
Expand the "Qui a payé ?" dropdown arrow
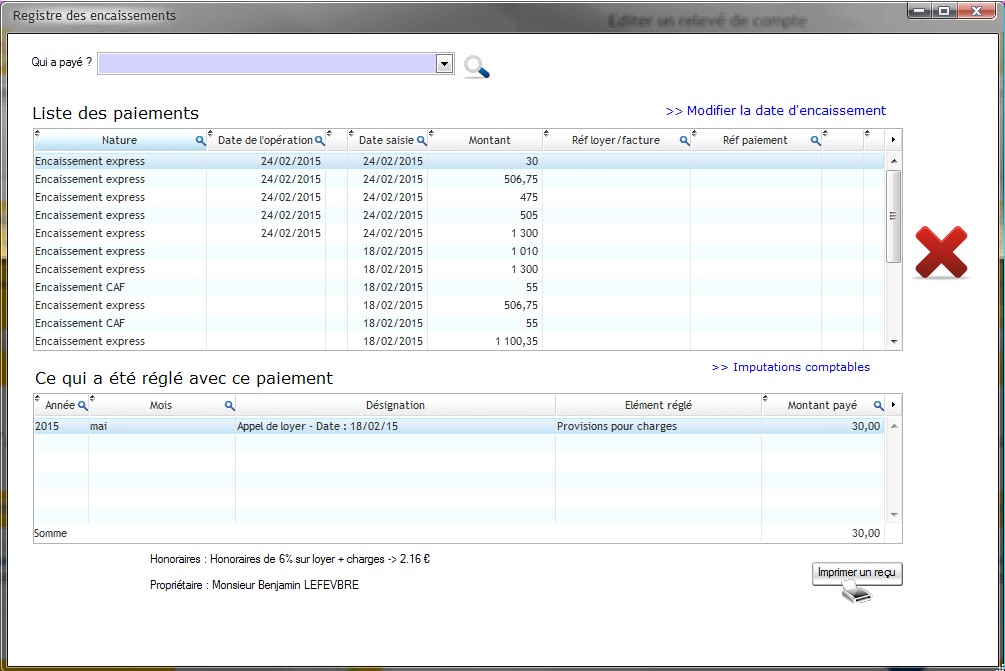pos(445,63)
